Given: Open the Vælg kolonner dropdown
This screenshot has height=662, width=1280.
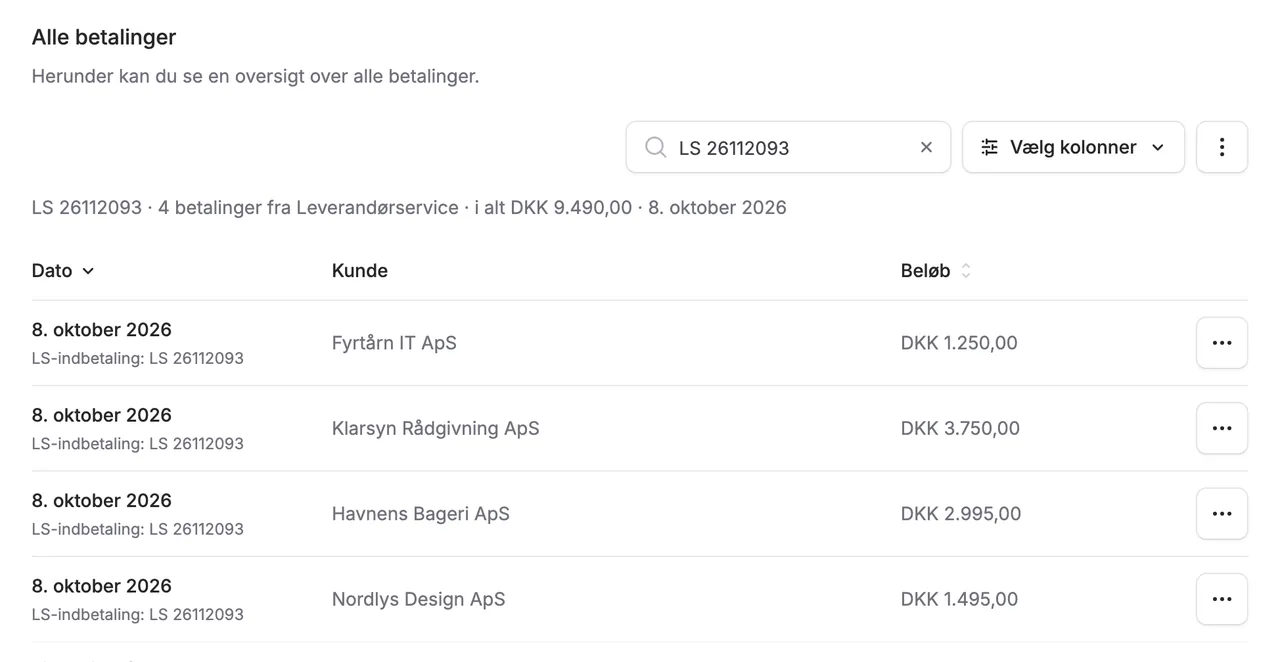Looking at the screenshot, I should click(x=1073, y=147).
